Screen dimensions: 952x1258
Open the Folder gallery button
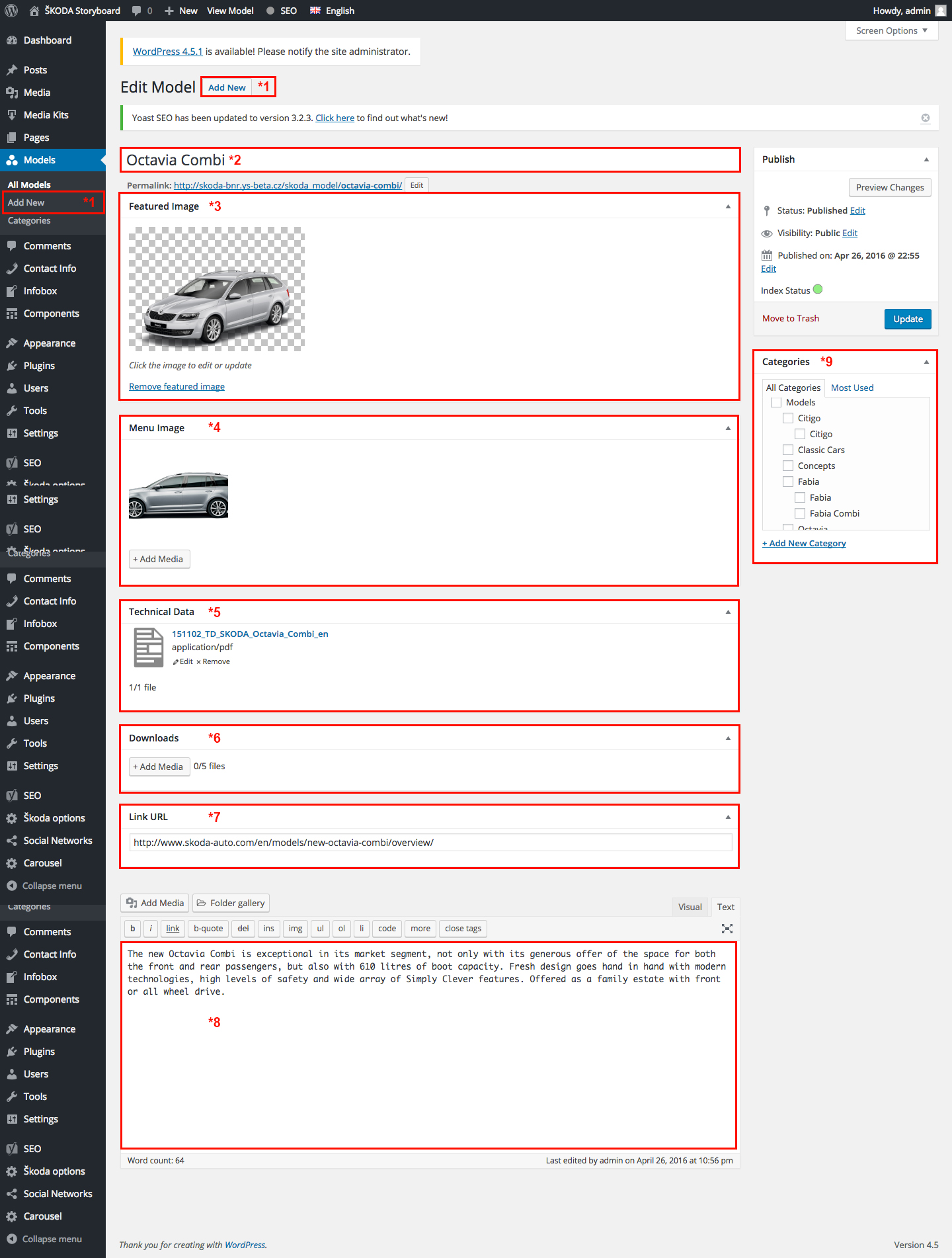tap(231, 903)
